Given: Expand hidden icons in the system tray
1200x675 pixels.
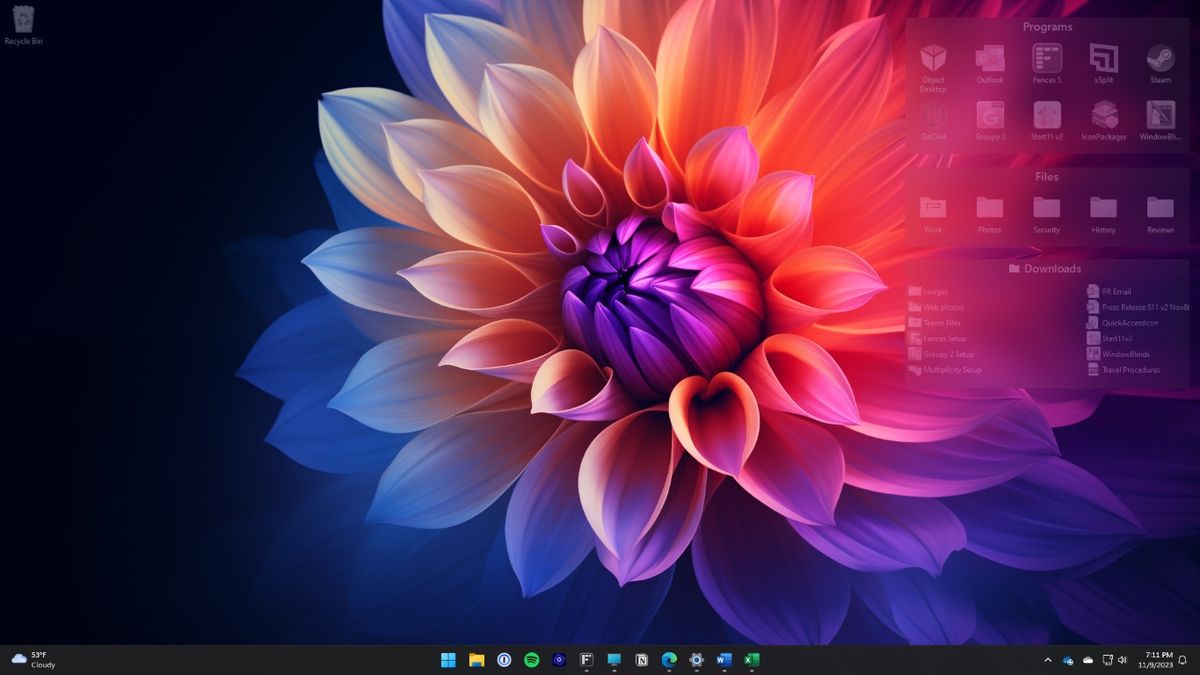Looking at the screenshot, I should 1048,660.
